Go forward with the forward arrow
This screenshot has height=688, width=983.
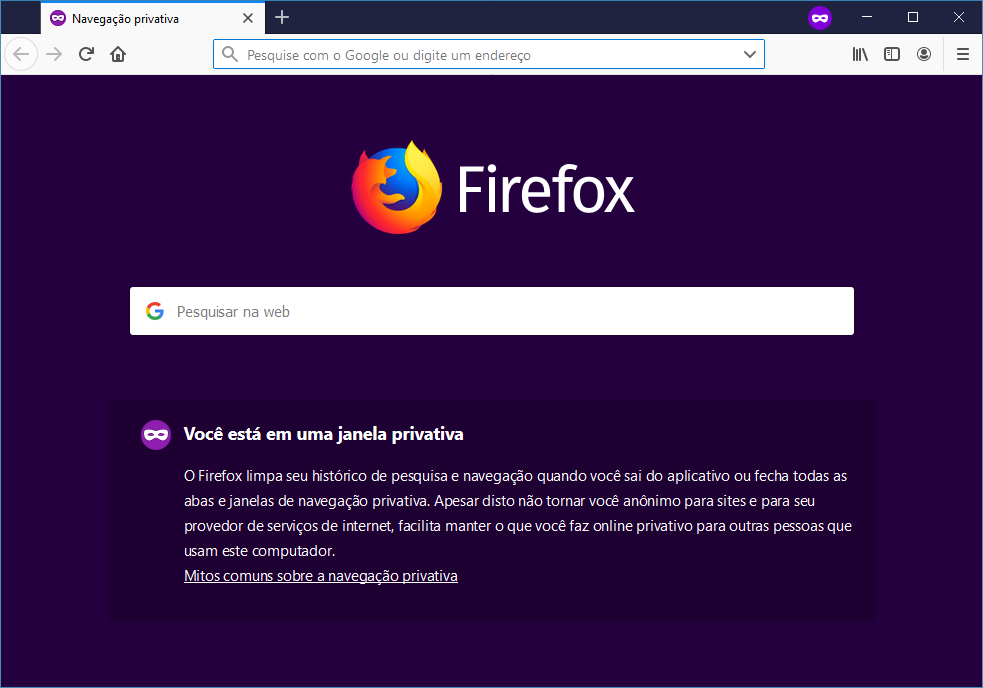click(55, 55)
